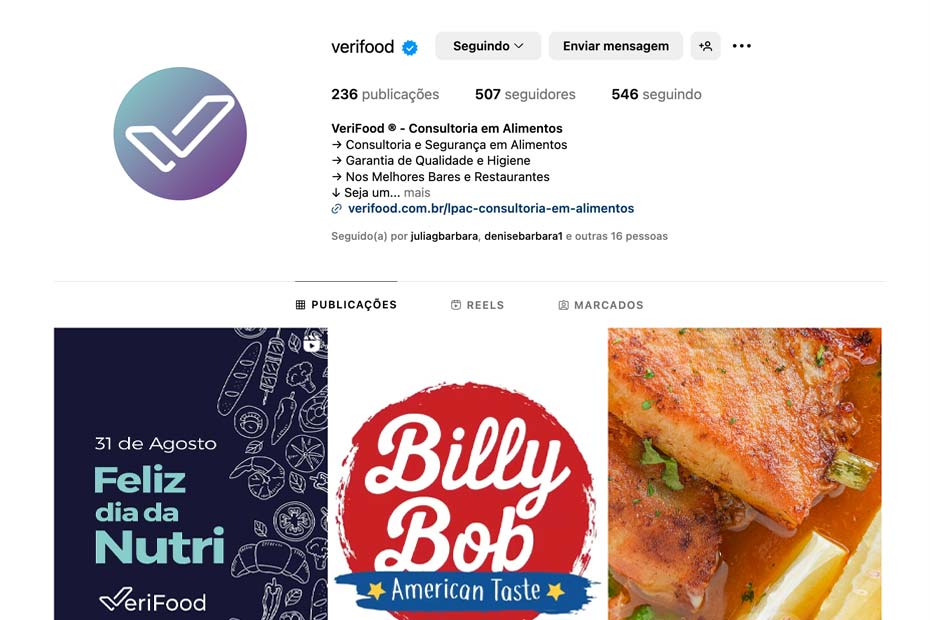This screenshot has width=930, height=620.
Task: Click the grid icon beside Publicações
Action: (301, 305)
